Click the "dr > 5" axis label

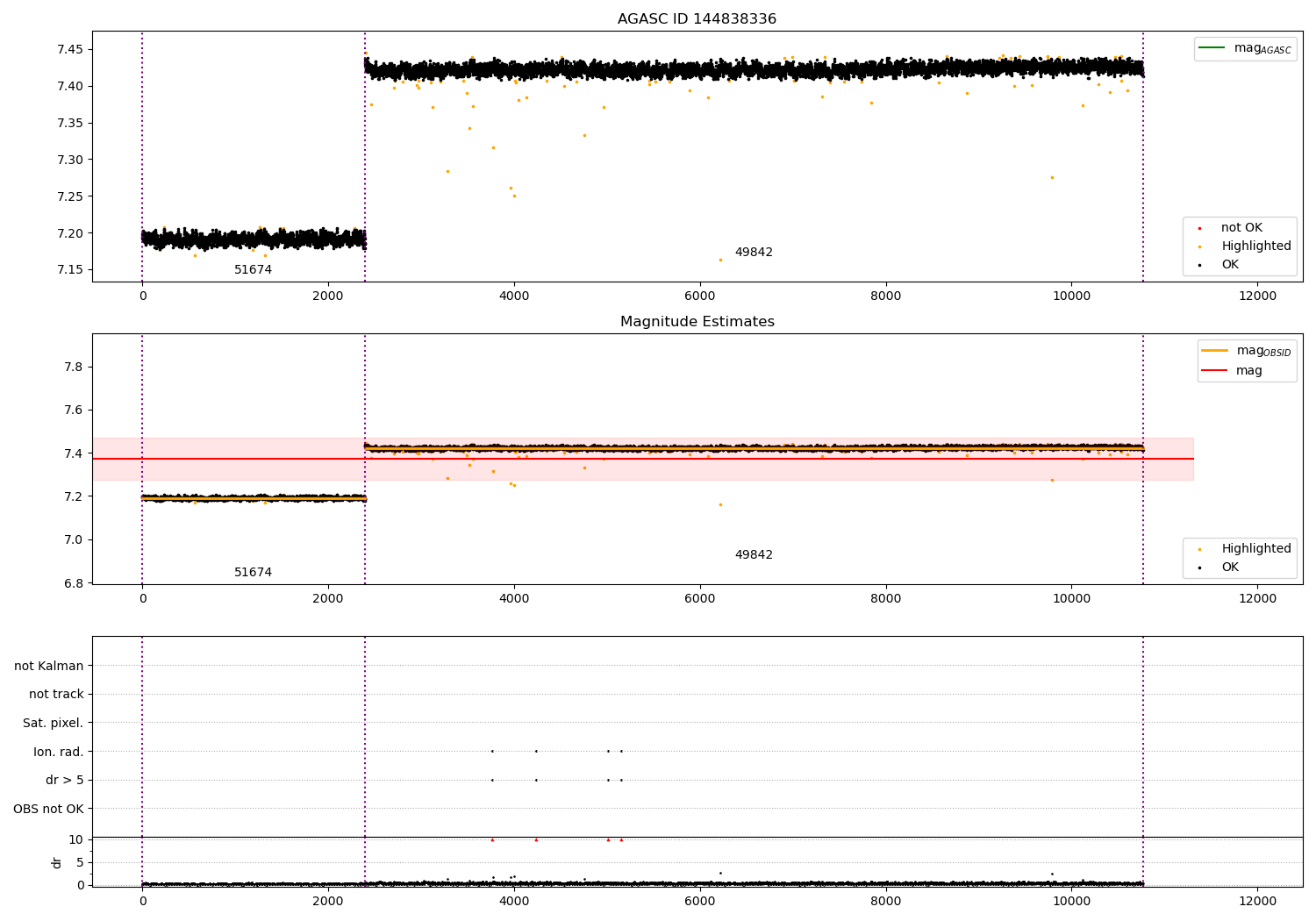(65, 781)
